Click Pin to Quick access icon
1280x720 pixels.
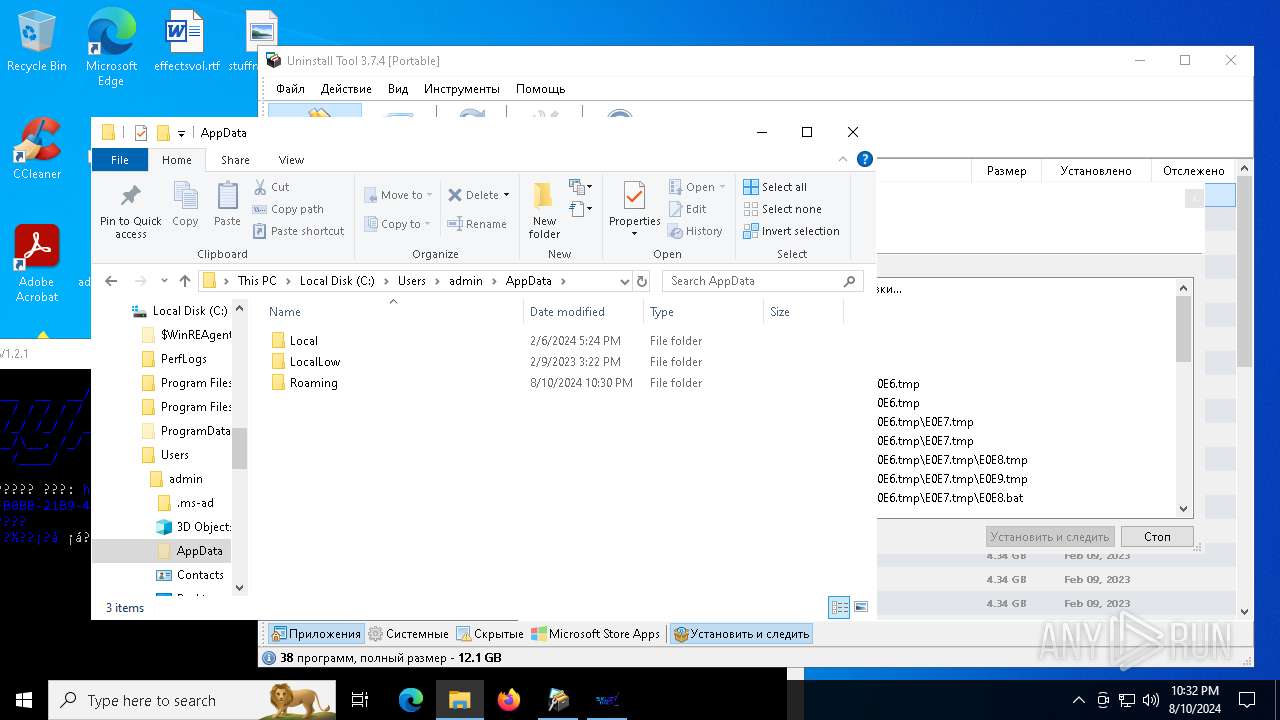[x=130, y=211]
